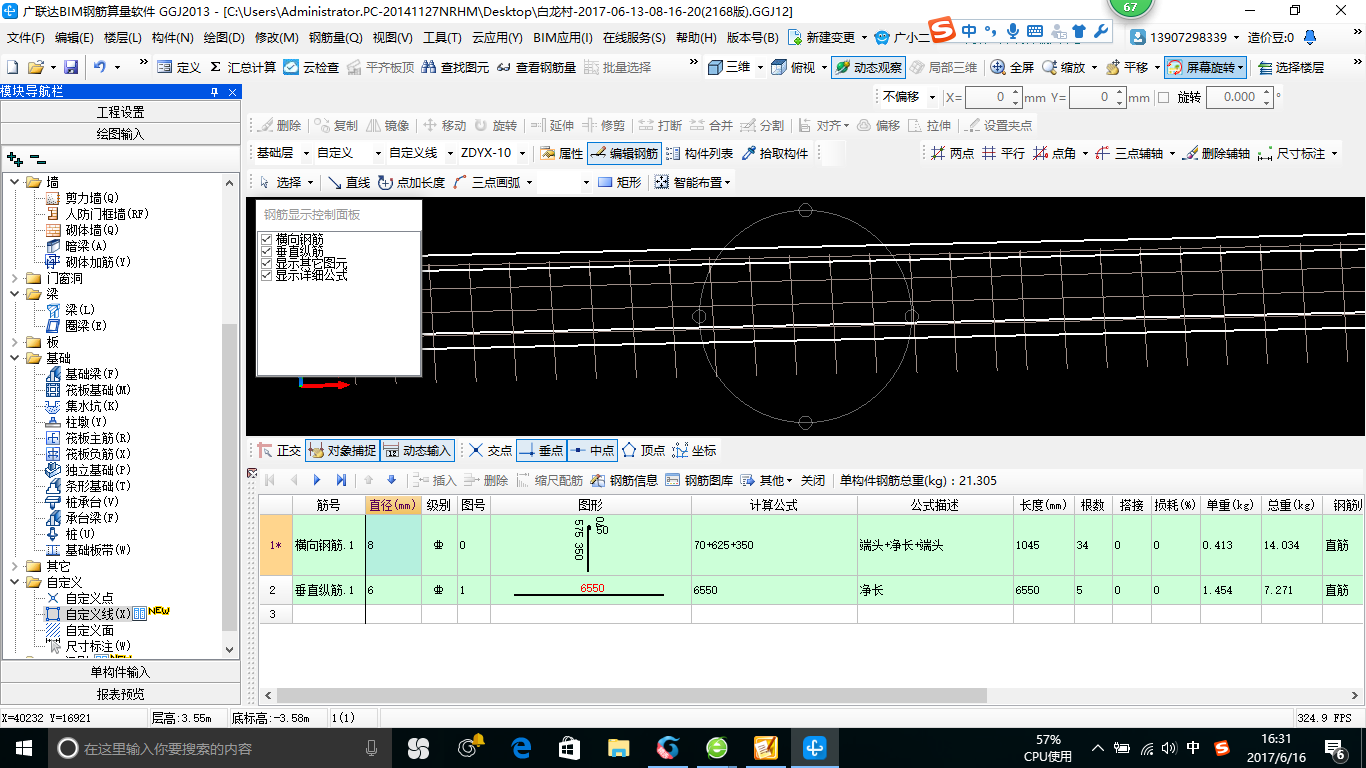Open 选择楼层 floor selection

click(1292, 67)
